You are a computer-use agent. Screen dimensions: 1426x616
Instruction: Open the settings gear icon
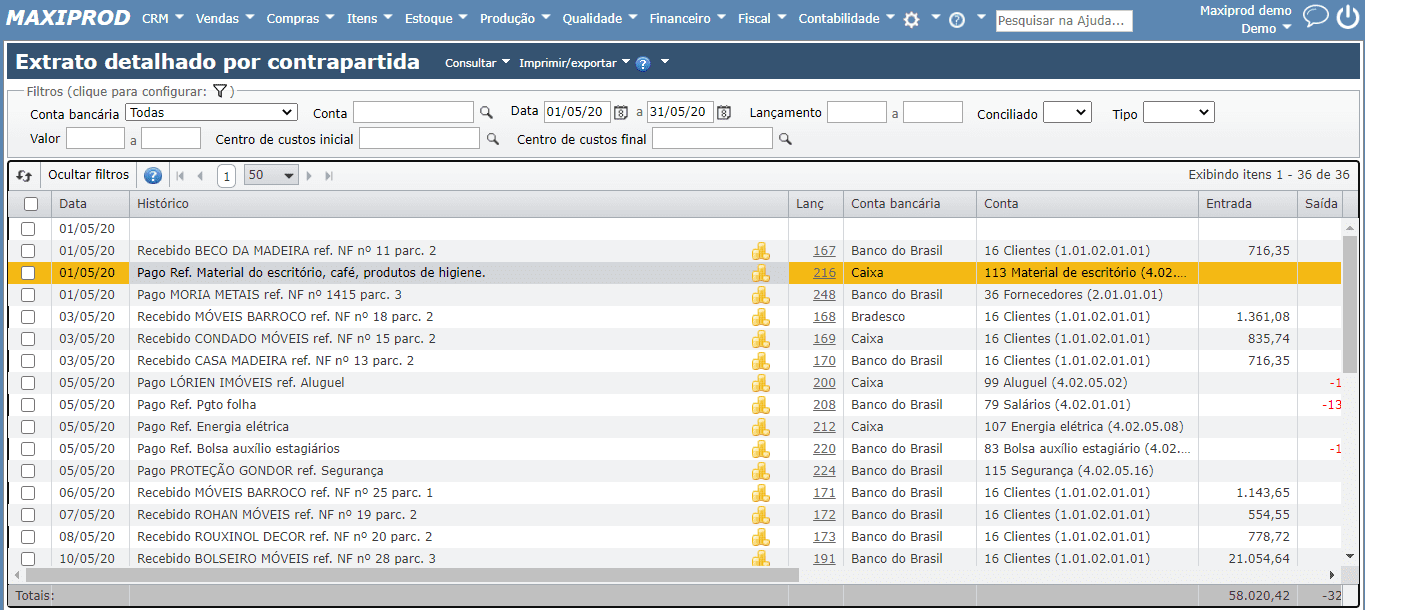[911, 19]
